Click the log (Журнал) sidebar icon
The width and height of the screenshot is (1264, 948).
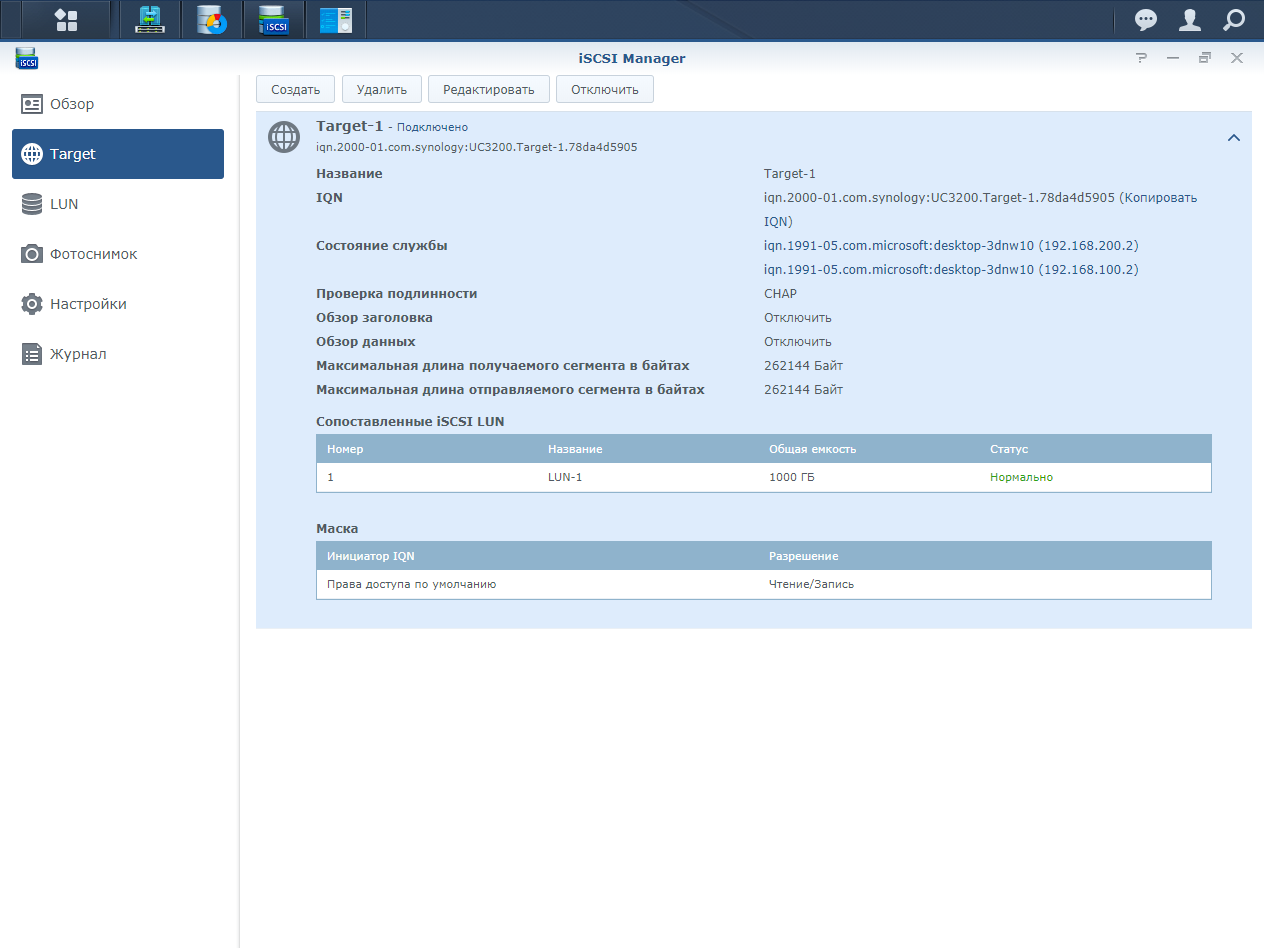(32, 354)
